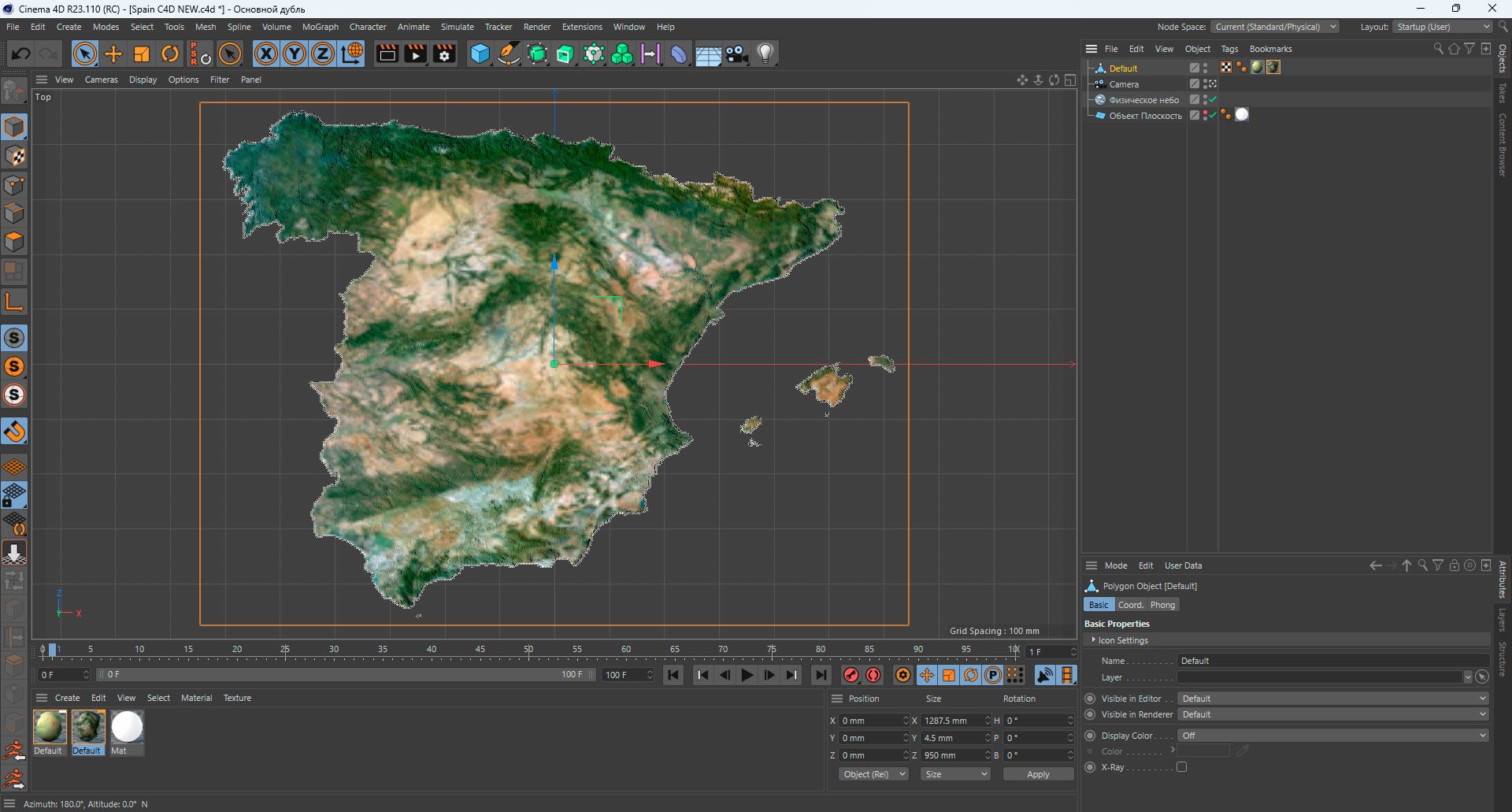Toggle the Visible in Editor animation dot
The image size is (1512, 812).
pyautogui.click(x=1090, y=699)
